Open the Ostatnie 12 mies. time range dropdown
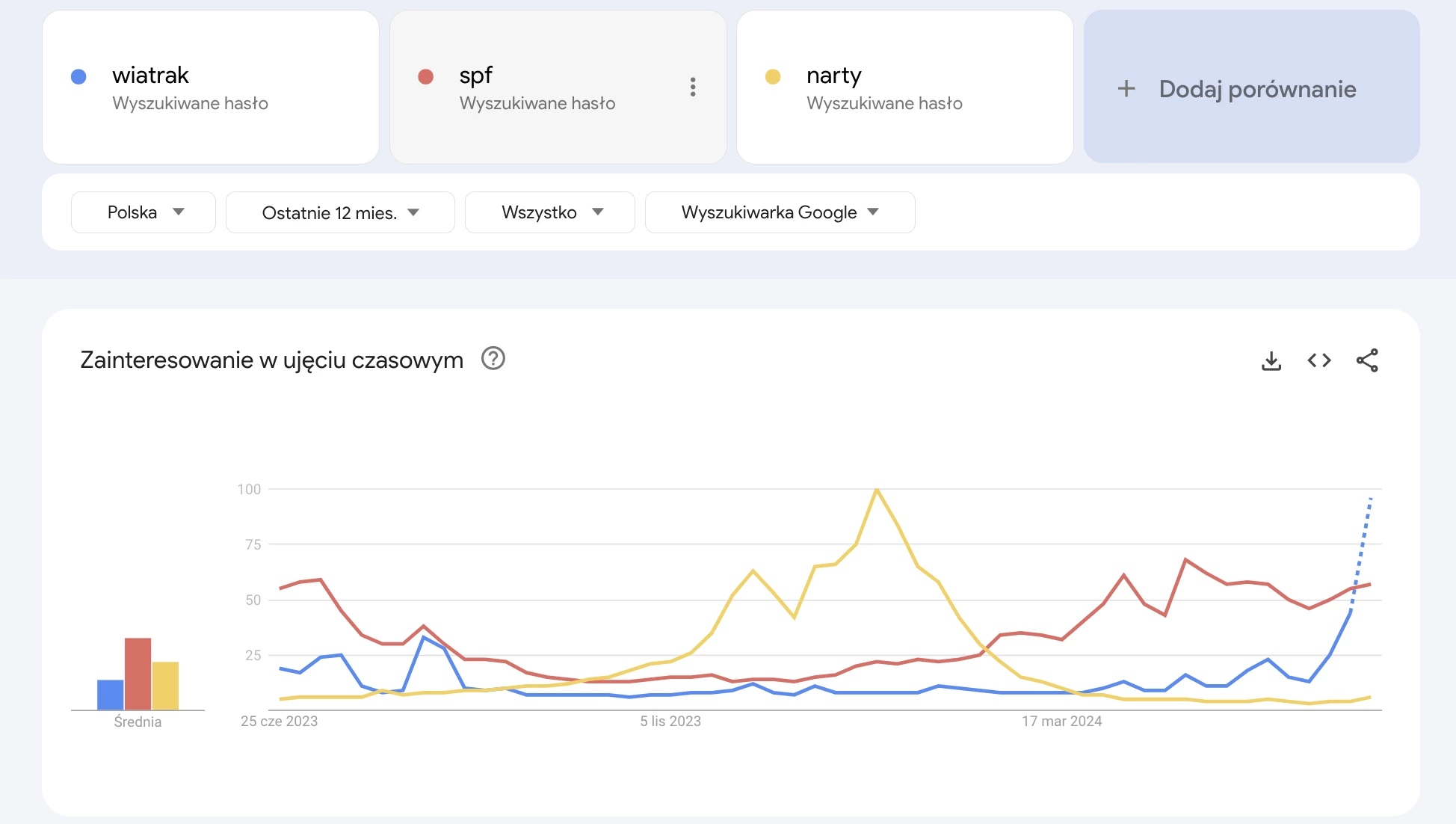This screenshot has height=824, width=1456. 340,212
